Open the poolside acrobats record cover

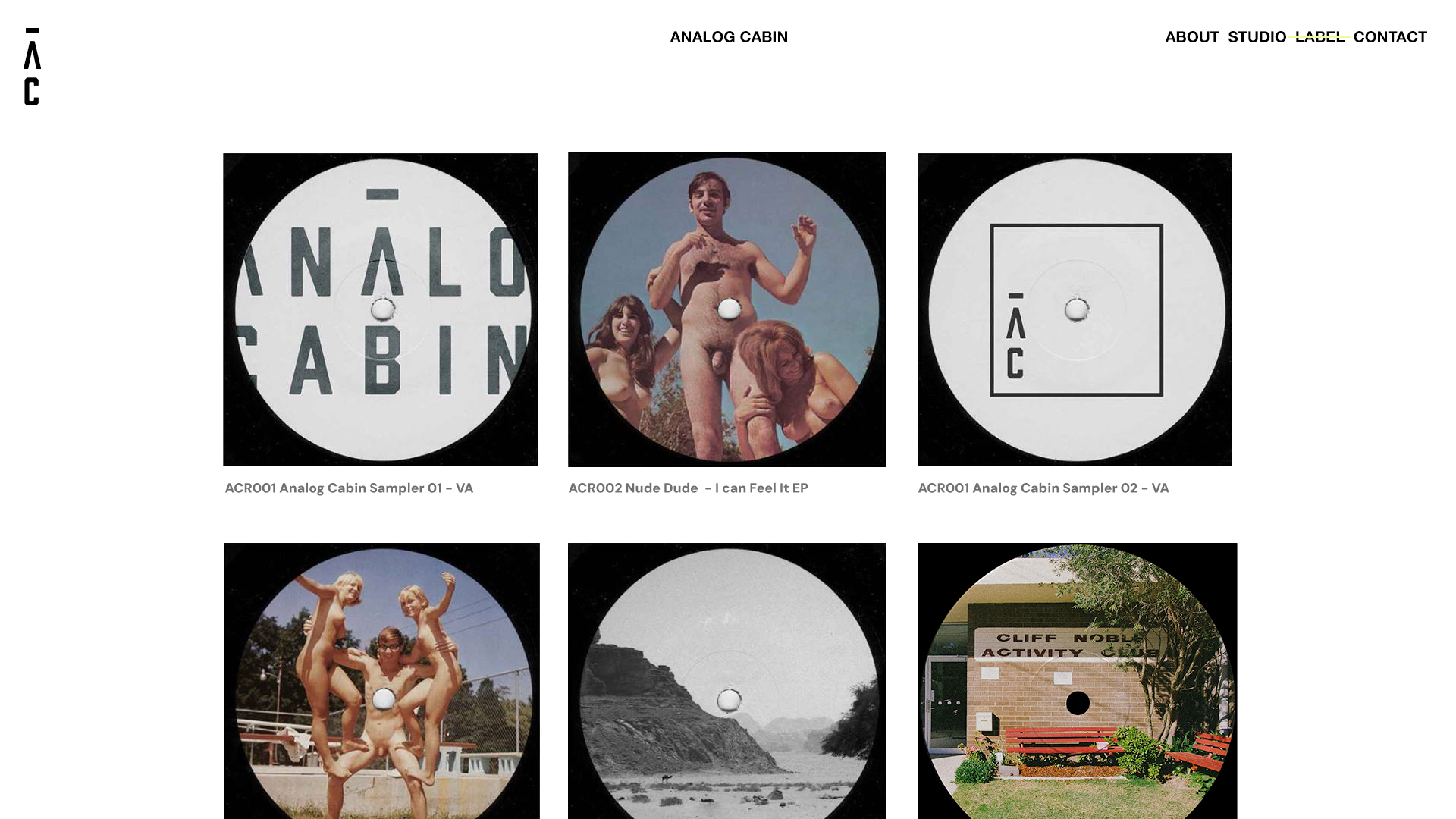tap(382, 681)
